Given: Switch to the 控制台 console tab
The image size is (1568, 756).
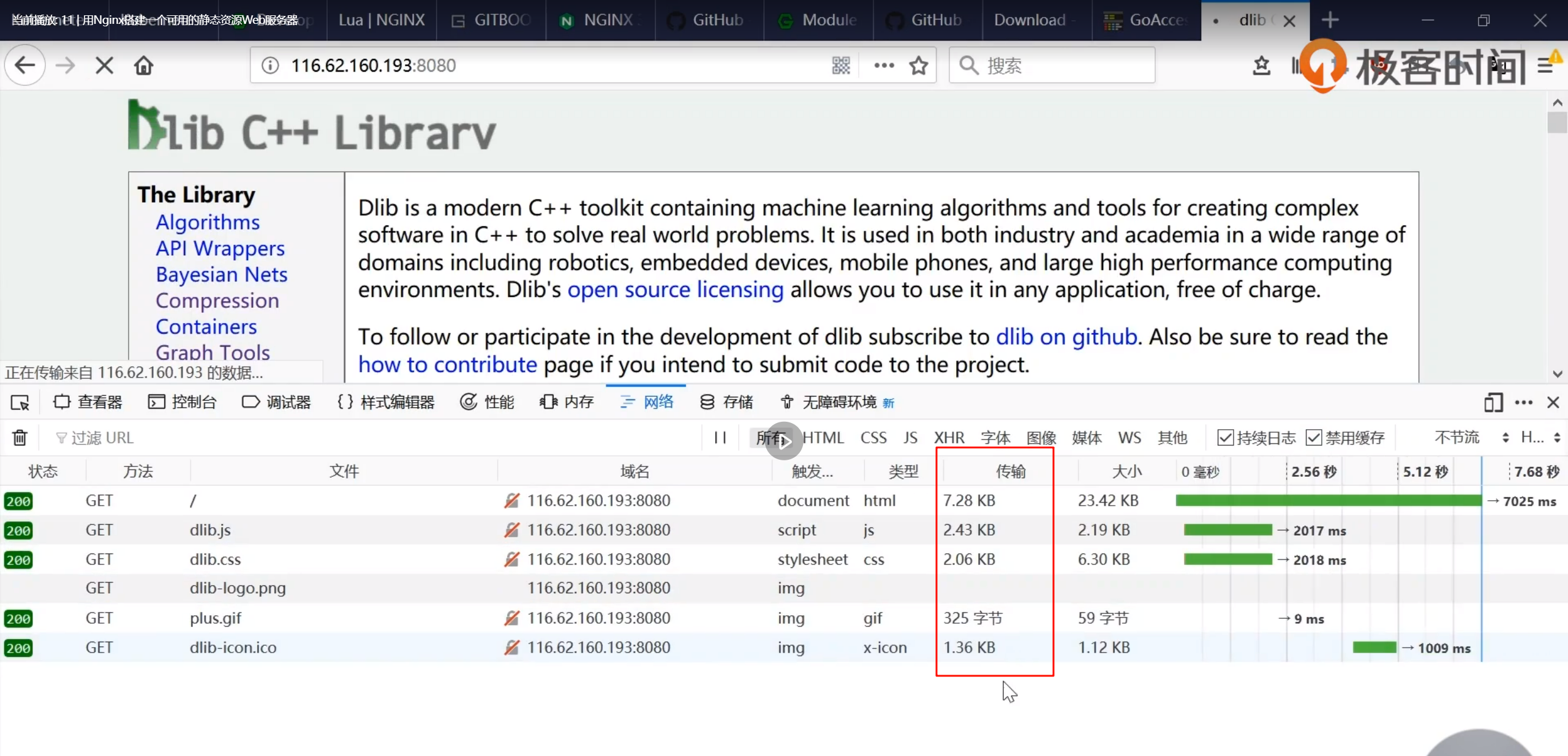Looking at the screenshot, I should (183, 402).
